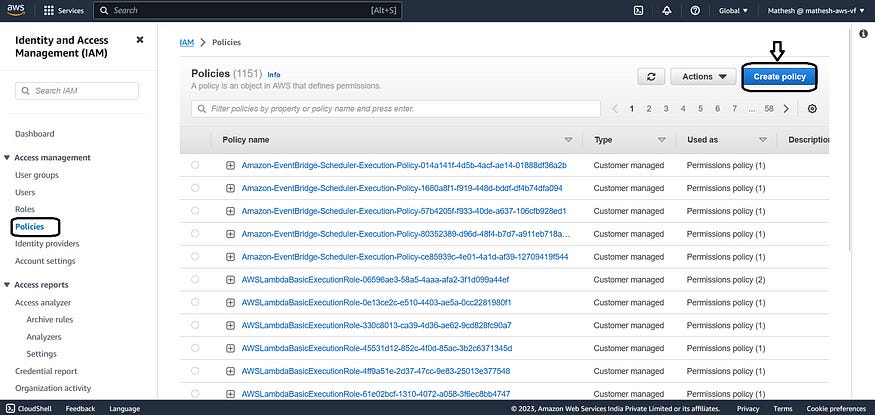Open the help question mark menu
Viewport: 875px width, 415px height.
pos(695,11)
